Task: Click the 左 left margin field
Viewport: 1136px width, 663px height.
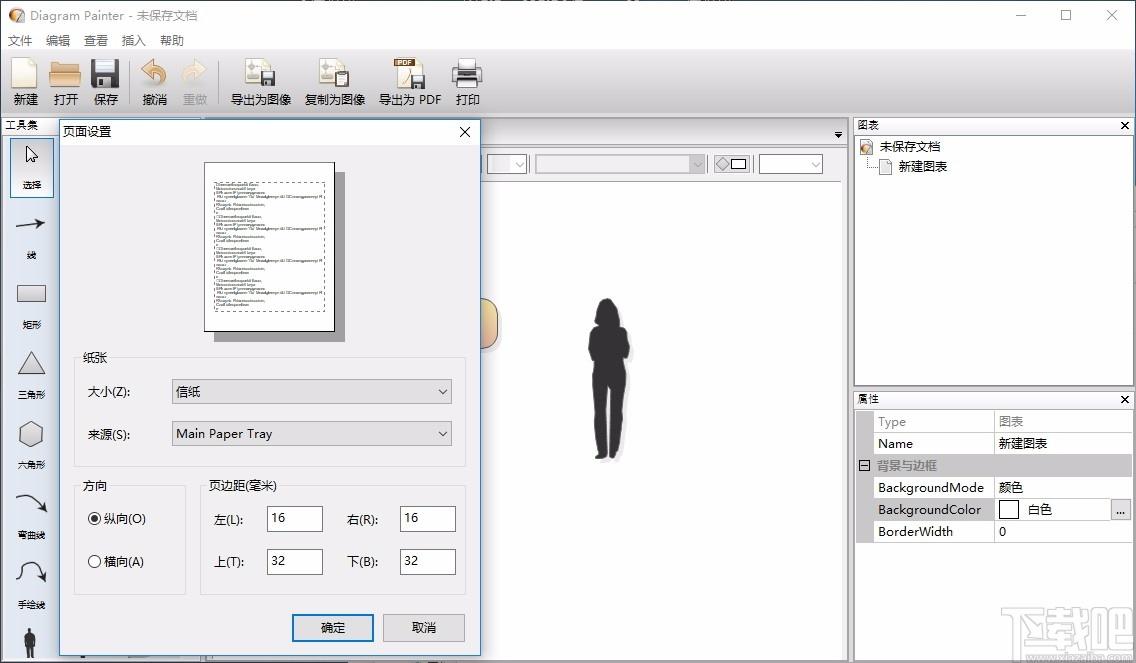Action: (x=295, y=519)
